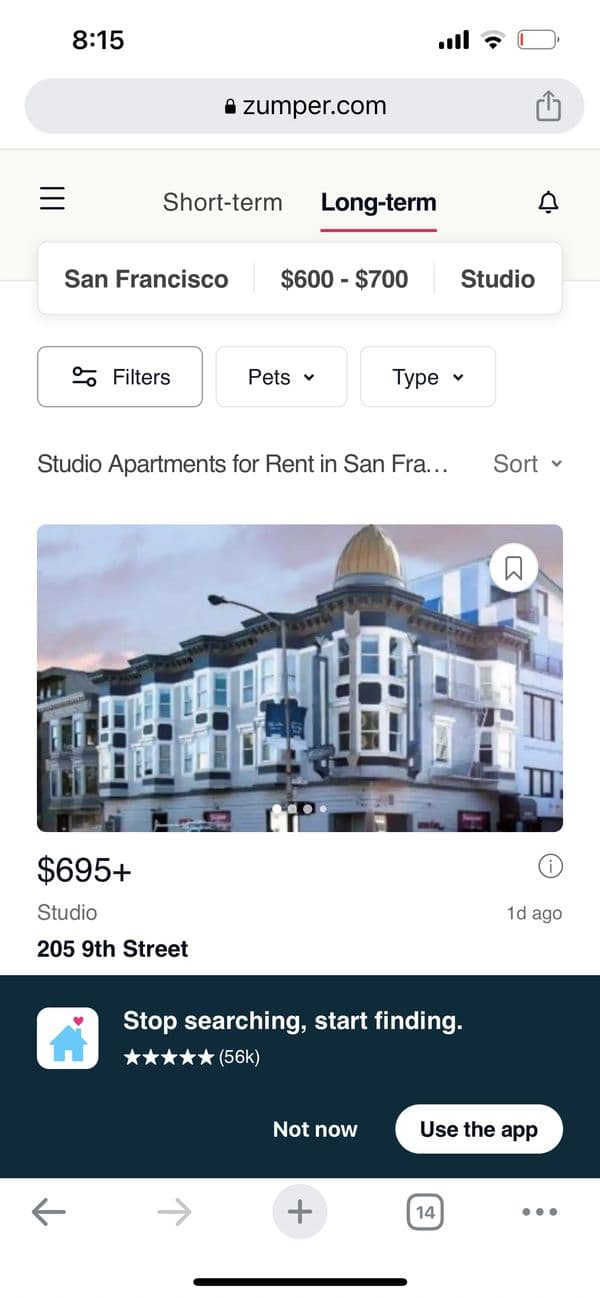
Task: Switch to the Short-term tab
Action: click(222, 202)
